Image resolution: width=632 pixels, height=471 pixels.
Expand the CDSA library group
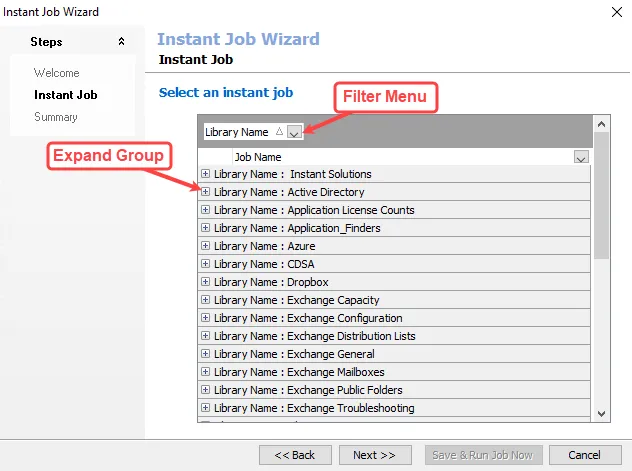tap(206, 264)
